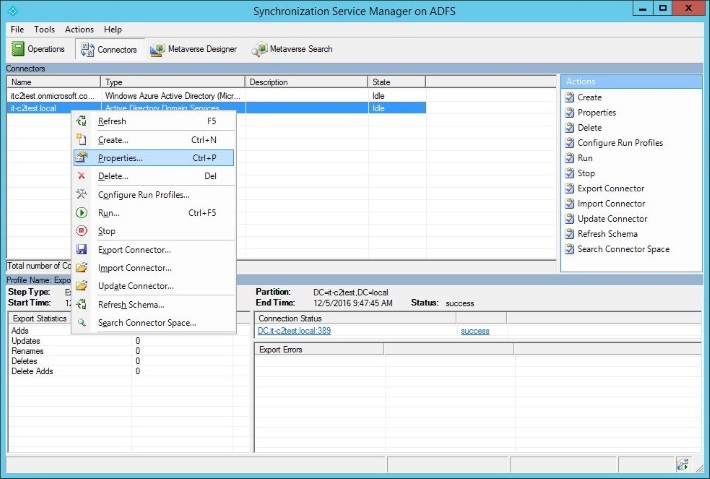Choose Search Connector Space... menu entry
Screen dimensions: 710x479
point(154,323)
